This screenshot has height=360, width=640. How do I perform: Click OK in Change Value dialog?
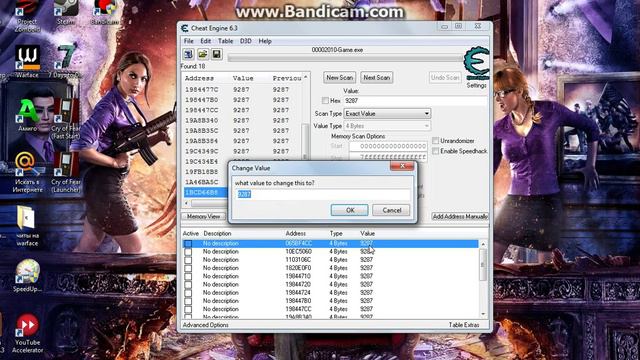(x=350, y=210)
